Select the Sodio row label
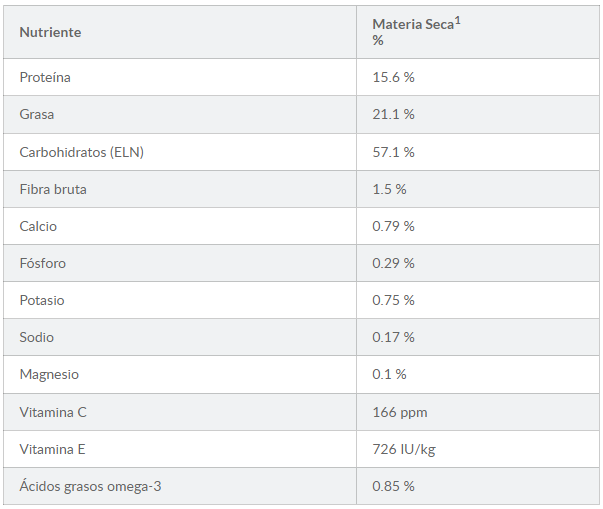Viewport: 603px width, 509px height. [37, 337]
